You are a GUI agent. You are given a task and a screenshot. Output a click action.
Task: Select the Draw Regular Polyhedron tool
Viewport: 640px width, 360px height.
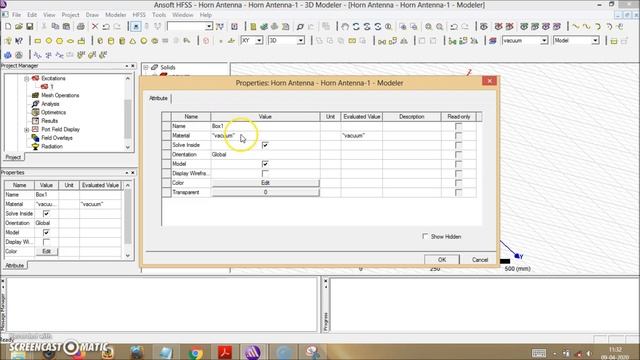point(122,41)
